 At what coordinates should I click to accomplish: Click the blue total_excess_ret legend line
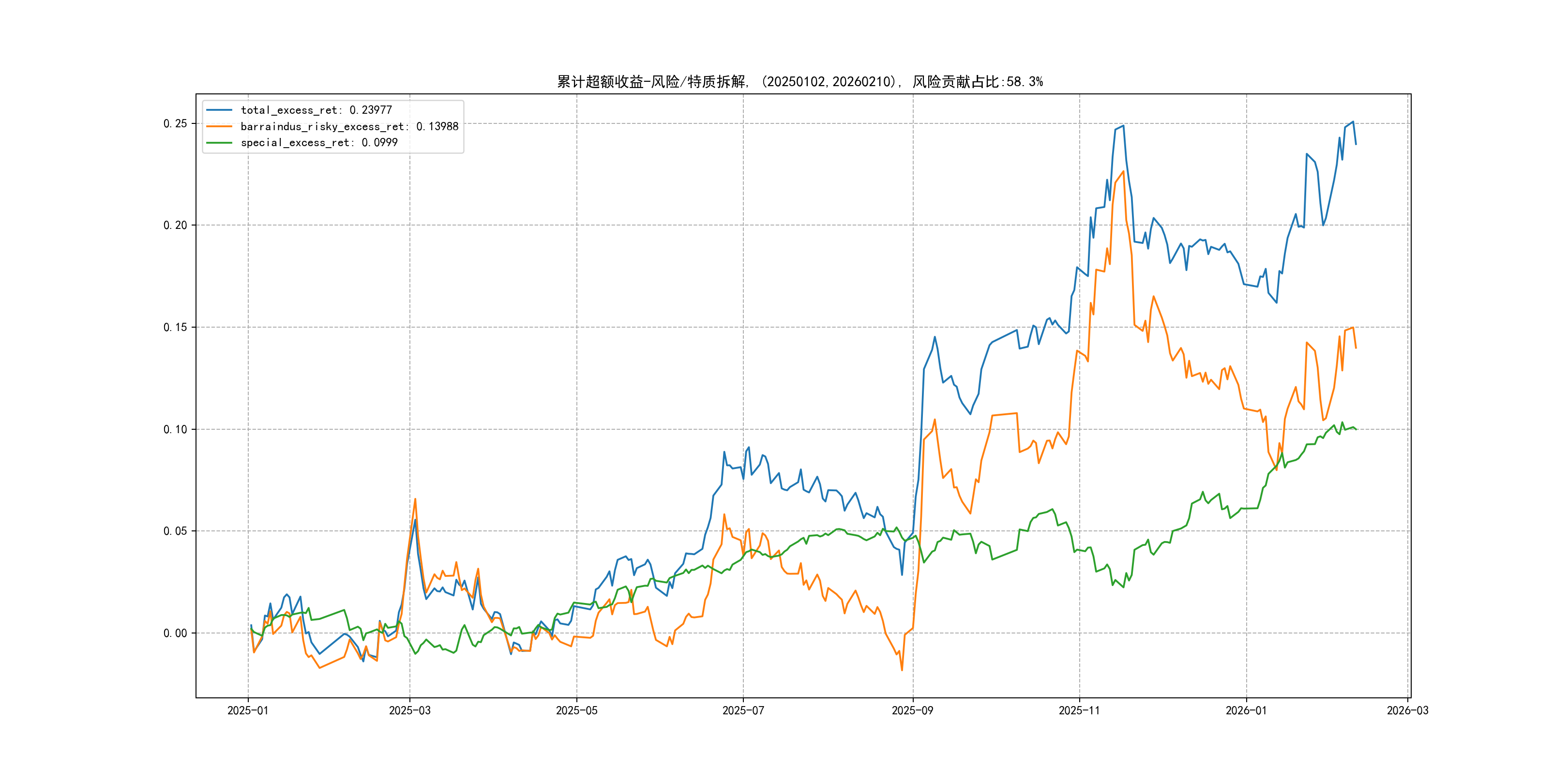click(x=219, y=110)
